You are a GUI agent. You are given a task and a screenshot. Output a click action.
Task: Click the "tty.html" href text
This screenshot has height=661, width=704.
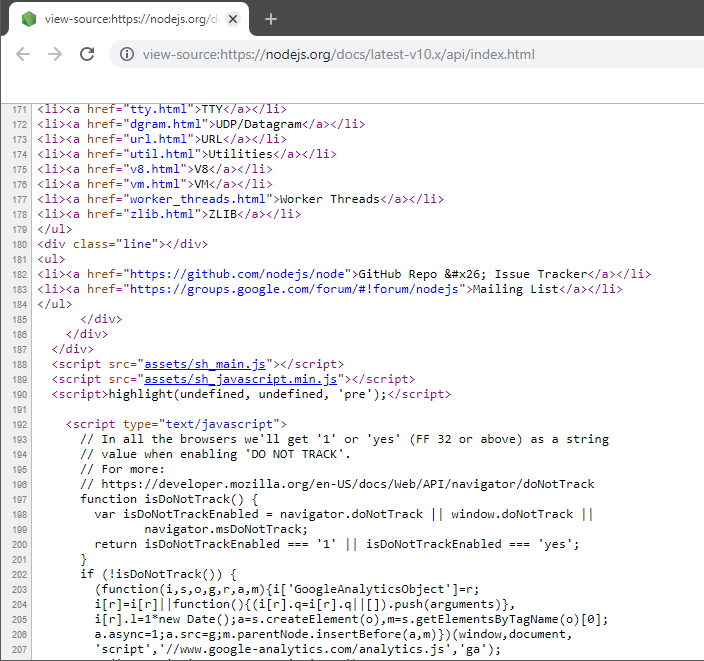tap(158, 109)
